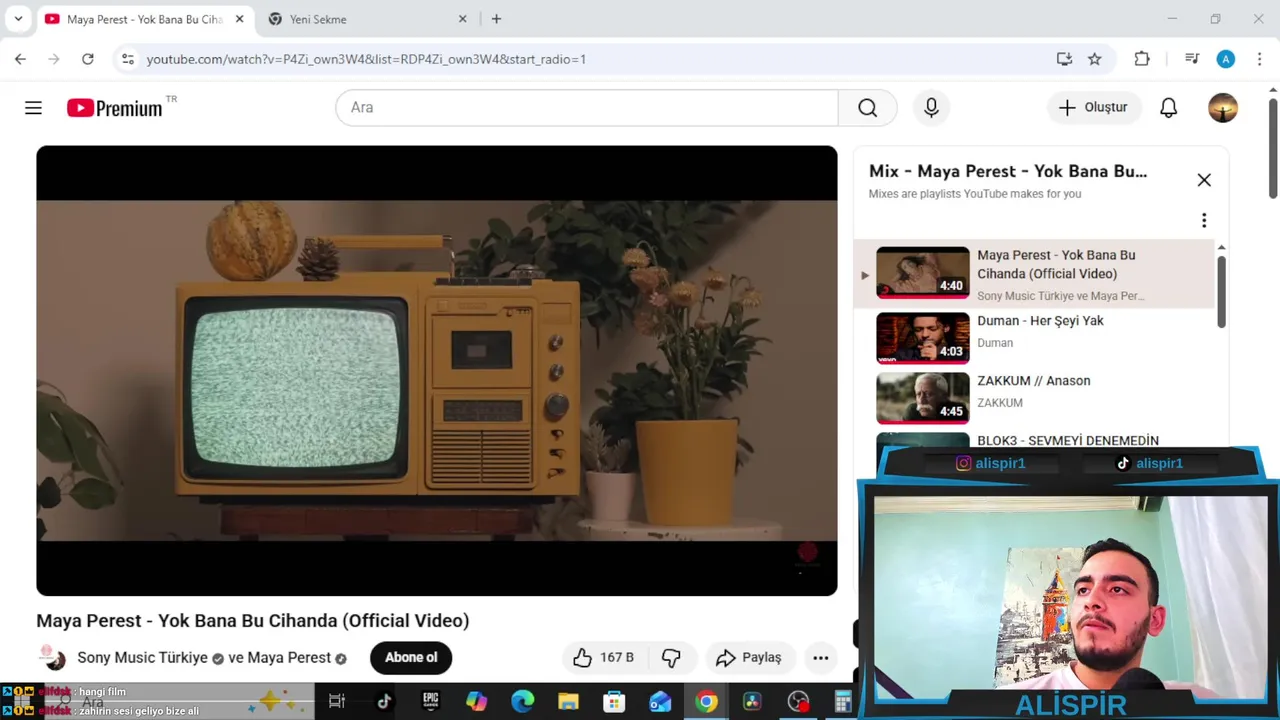Open the Maya Perest channel link
Image resolution: width=1280 pixels, height=720 pixels.
[289, 658]
